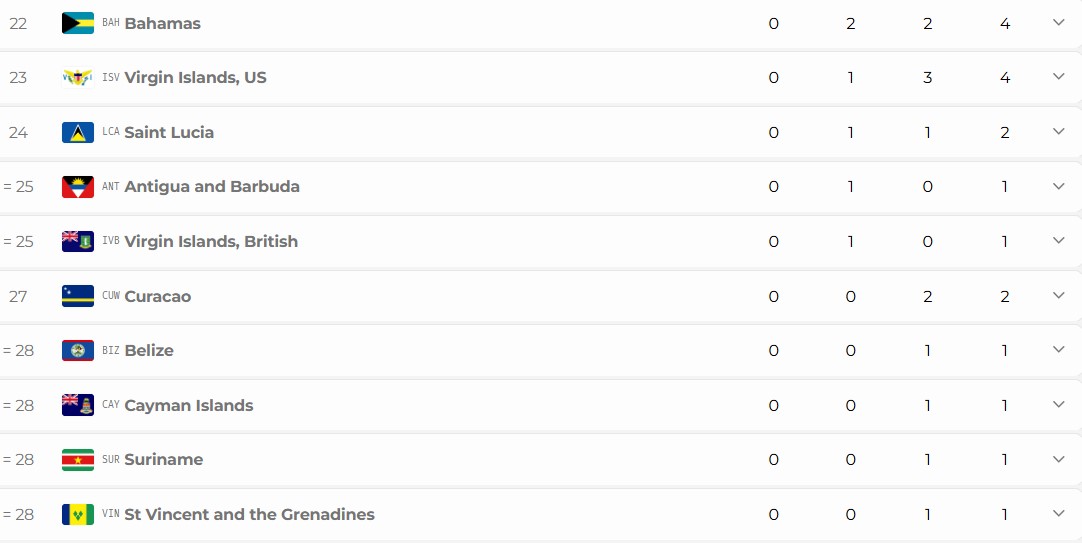This screenshot has height=543, width=1082.
Task: Open the Virgin Islands, US country name
Action: coord(195,77)
